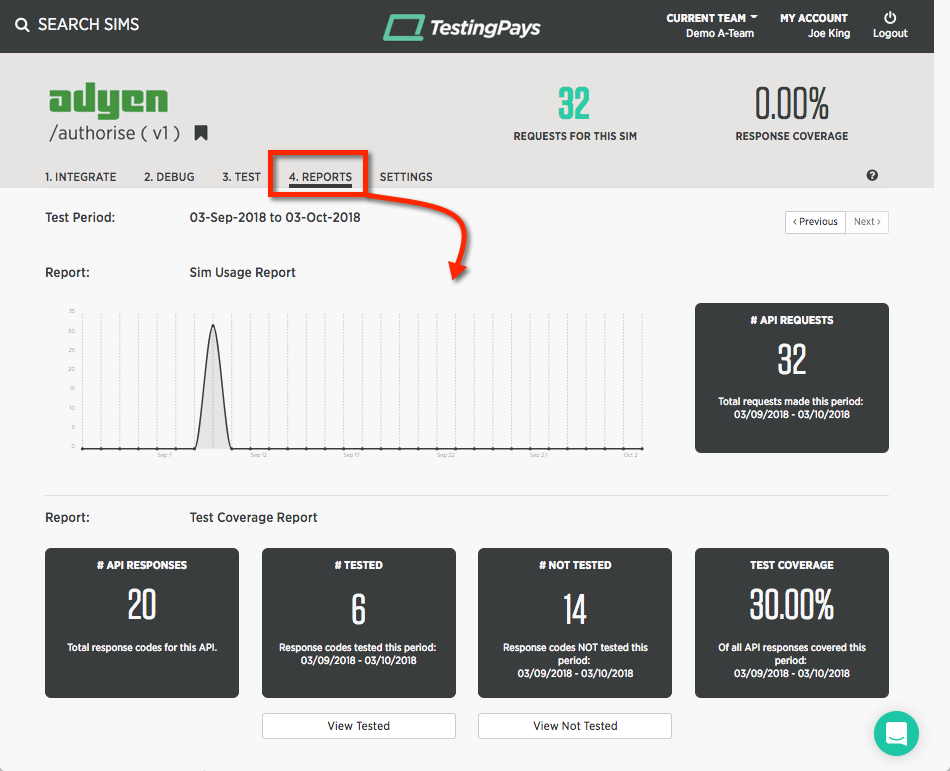This screenshot has width=950, height=771.
Task: Open the chat widget bubble
Action: click(x=896, y=733)
